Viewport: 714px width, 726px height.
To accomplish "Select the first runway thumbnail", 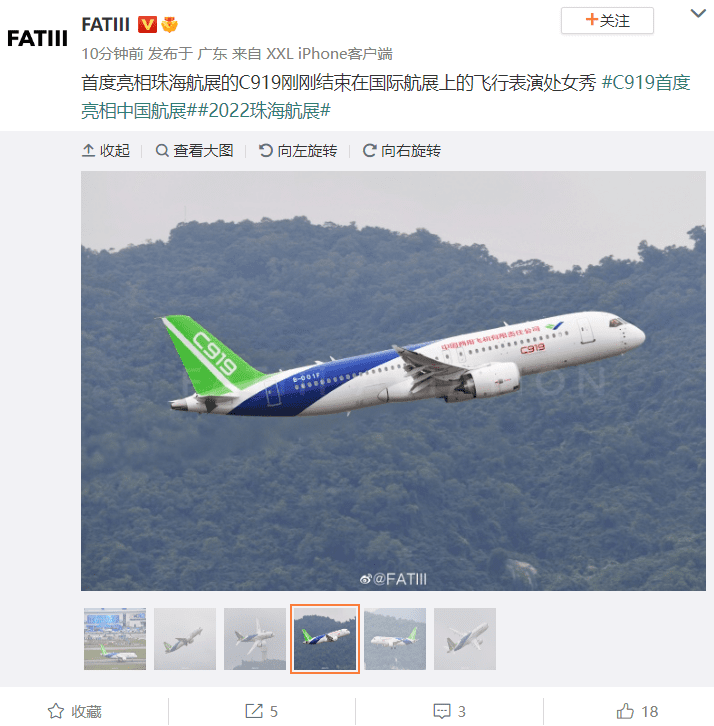I will tap(115, 639).
